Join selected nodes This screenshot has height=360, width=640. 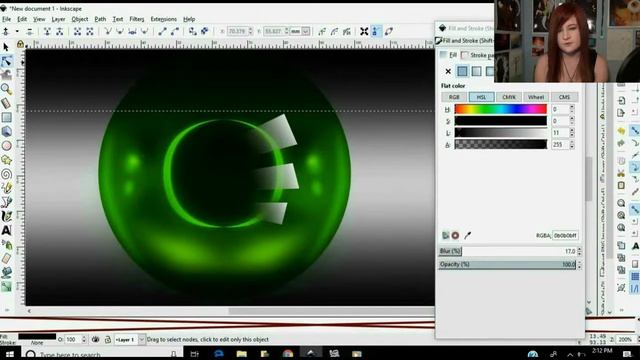point(47,31)
